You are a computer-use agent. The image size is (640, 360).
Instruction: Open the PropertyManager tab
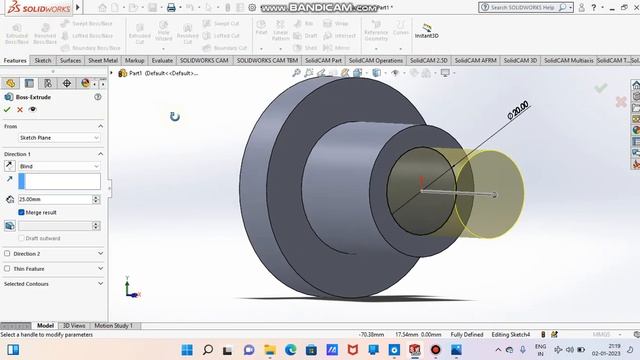pyautogui.click(x=29, y=83)
